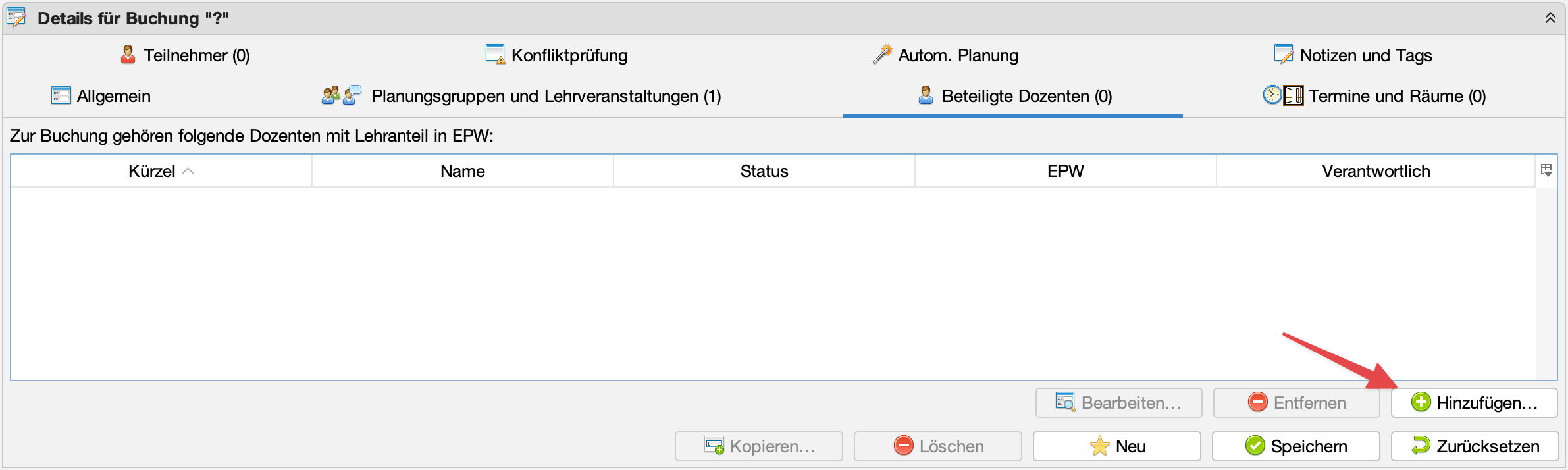Image resolution: width=1568 pixels, height=470 pixels.
Task: Open the Teilnehmer (0) tab
Action: [185, 55]
